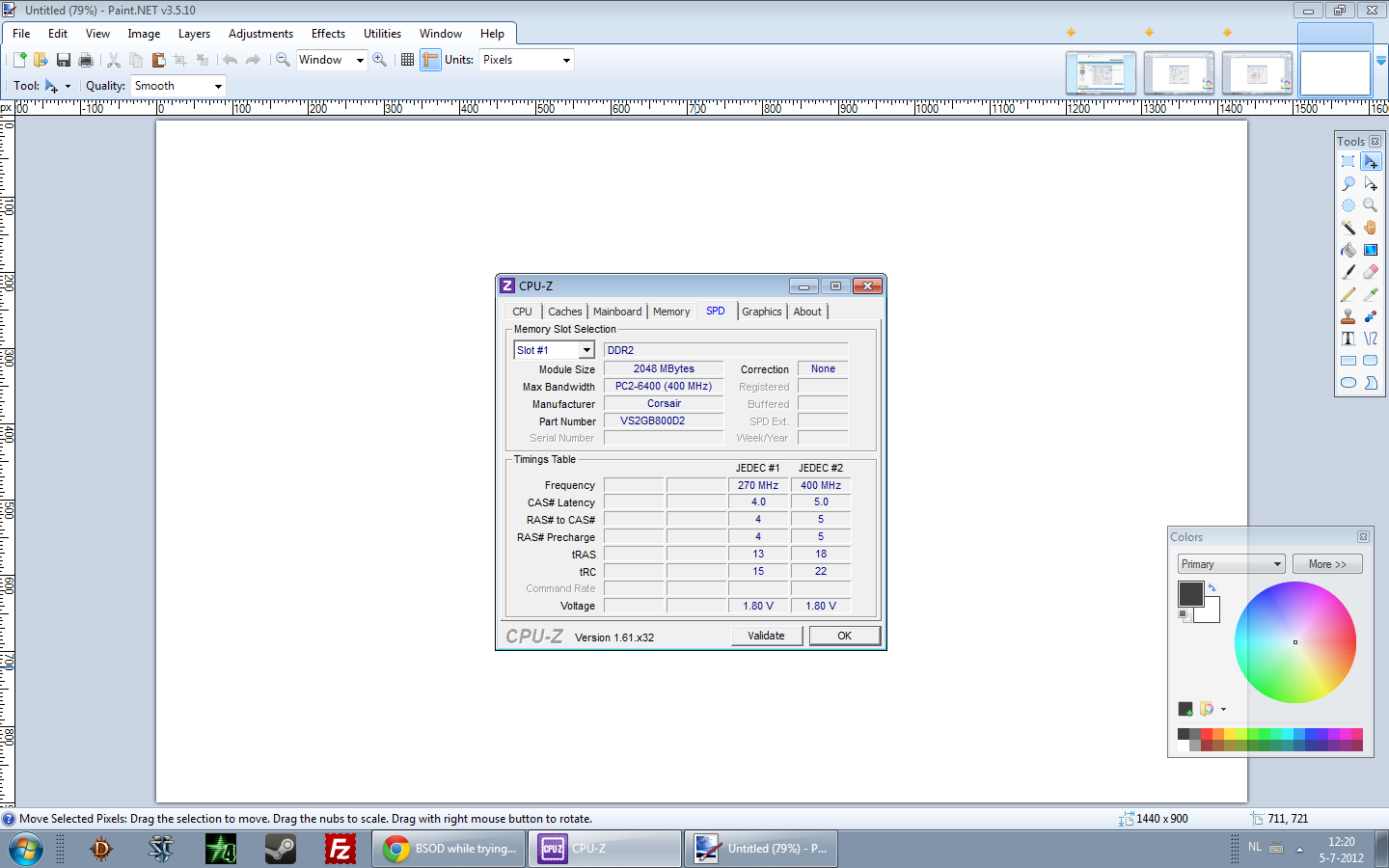Activate the Lasso Select tool
The width and height of the screenshot is (1389, 868).
coord(1348,183)
